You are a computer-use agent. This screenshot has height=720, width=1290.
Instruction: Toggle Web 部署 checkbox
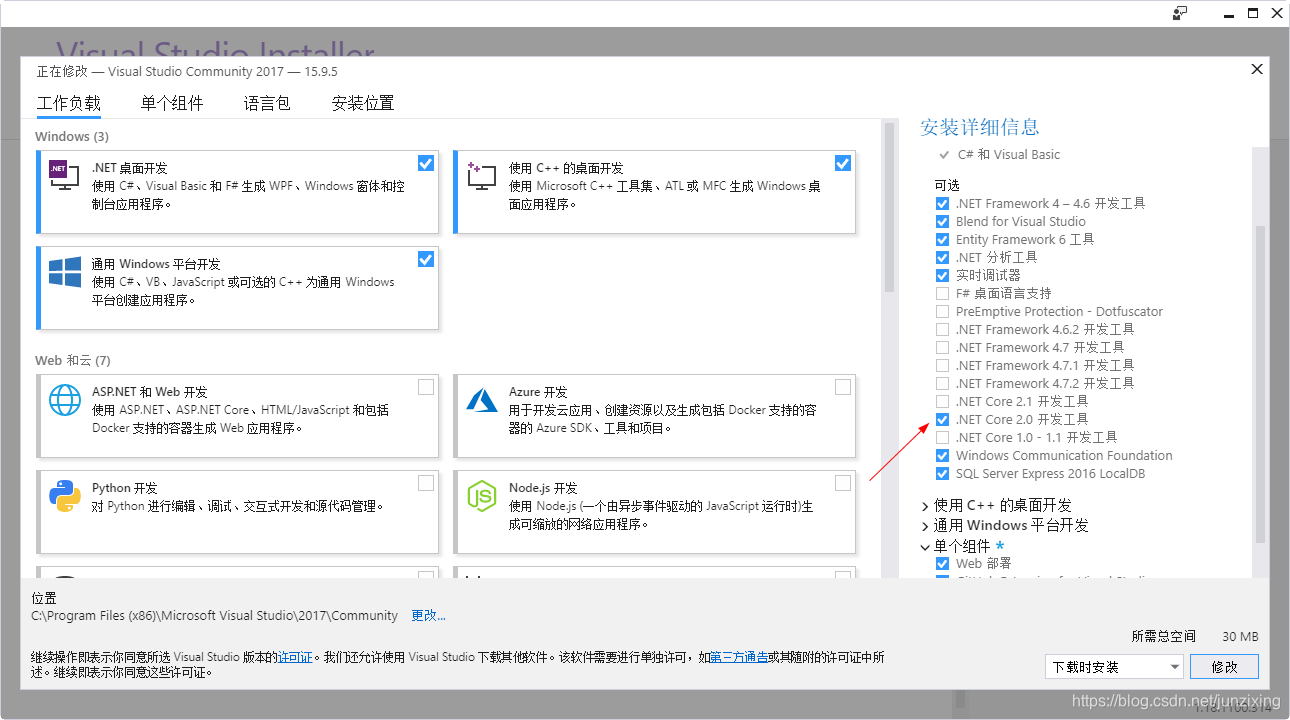click(x=942, y=563)
